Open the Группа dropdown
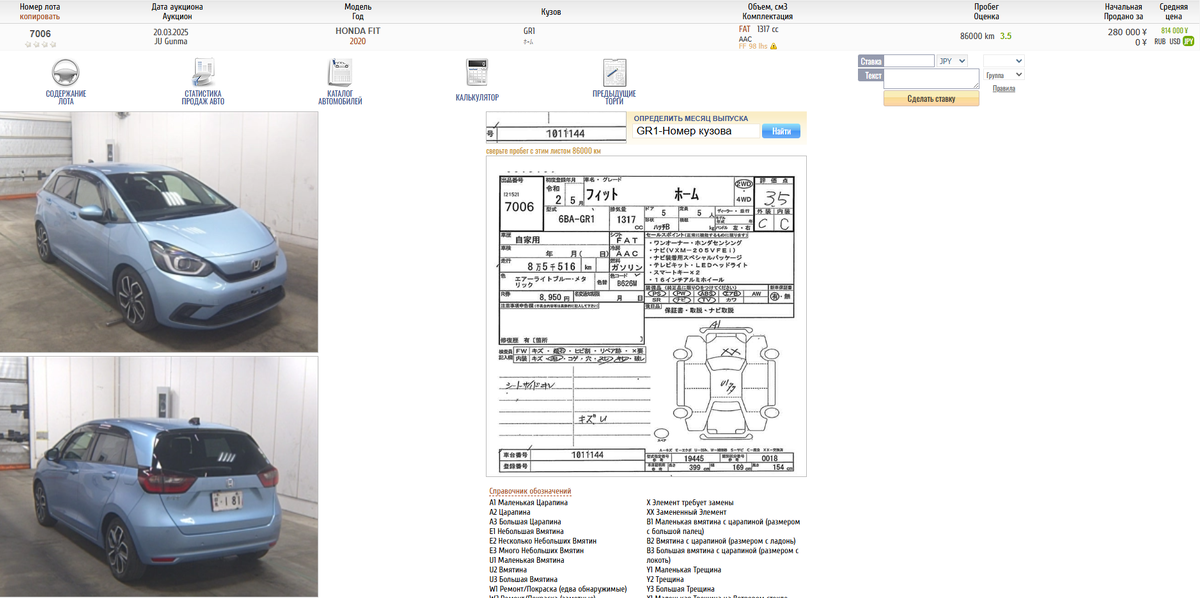Image resolution: width=1200 pixels, height=598 pixels. click(x=1004, y=75)
